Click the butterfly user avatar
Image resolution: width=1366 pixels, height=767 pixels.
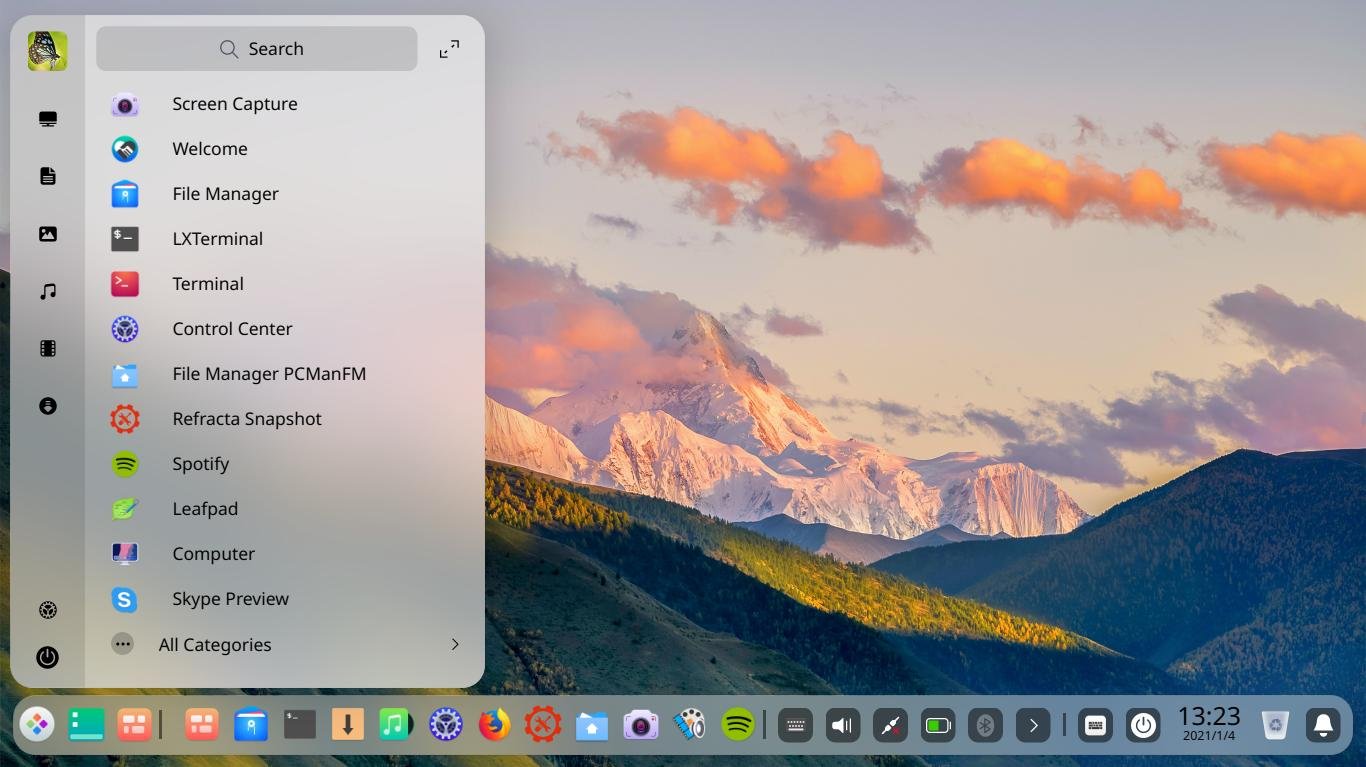(46, 50)
